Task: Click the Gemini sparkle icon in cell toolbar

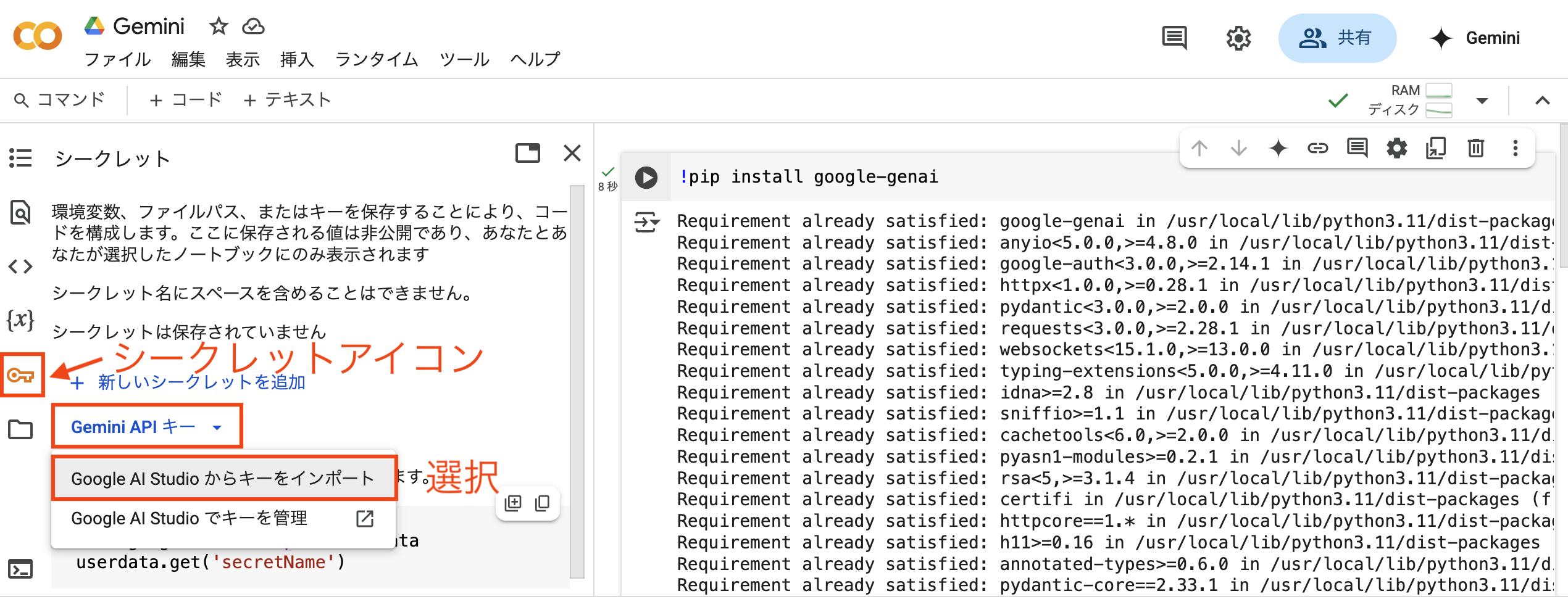Action: [1278, 148]
